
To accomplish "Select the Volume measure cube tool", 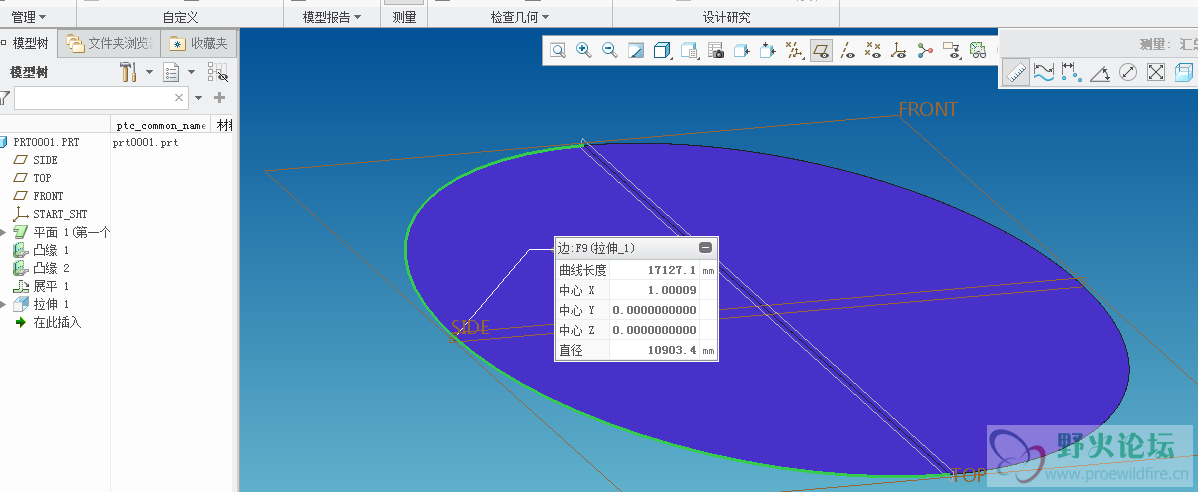I will (1183, 73).
